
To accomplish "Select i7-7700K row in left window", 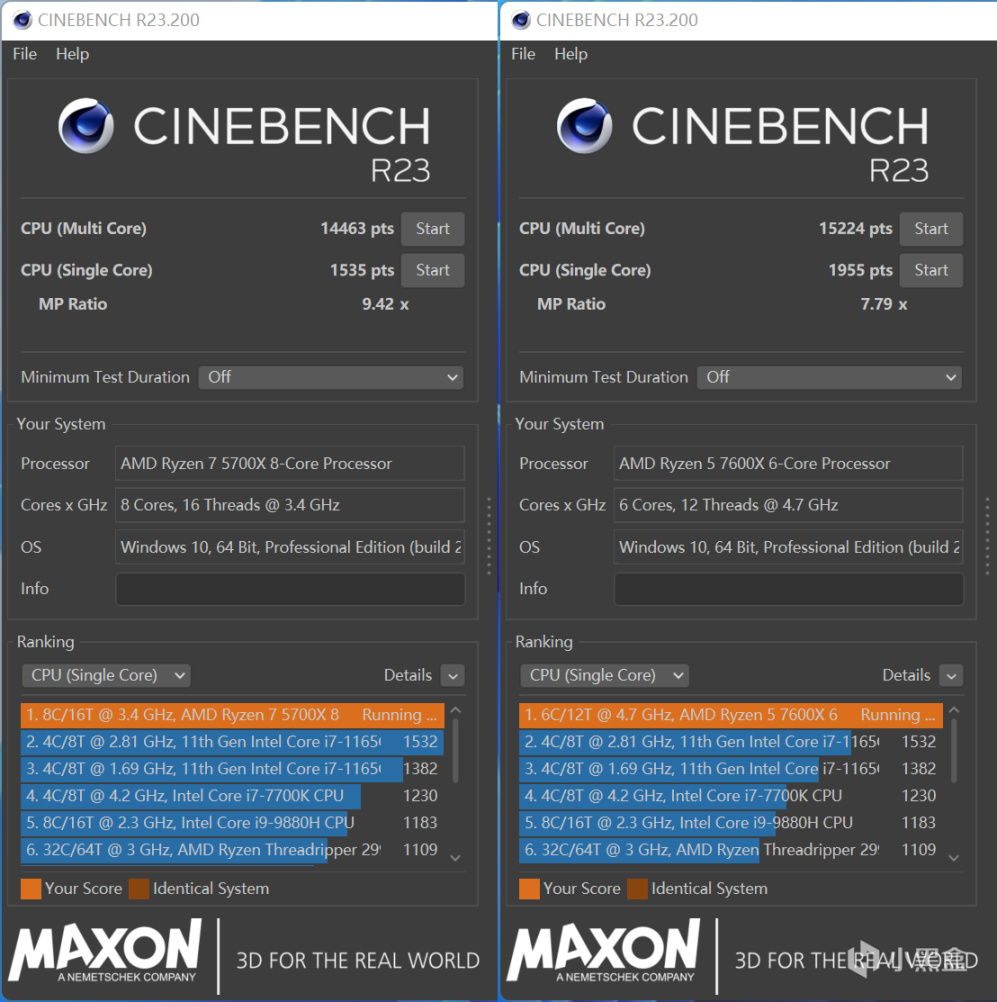I will [233, 796].
